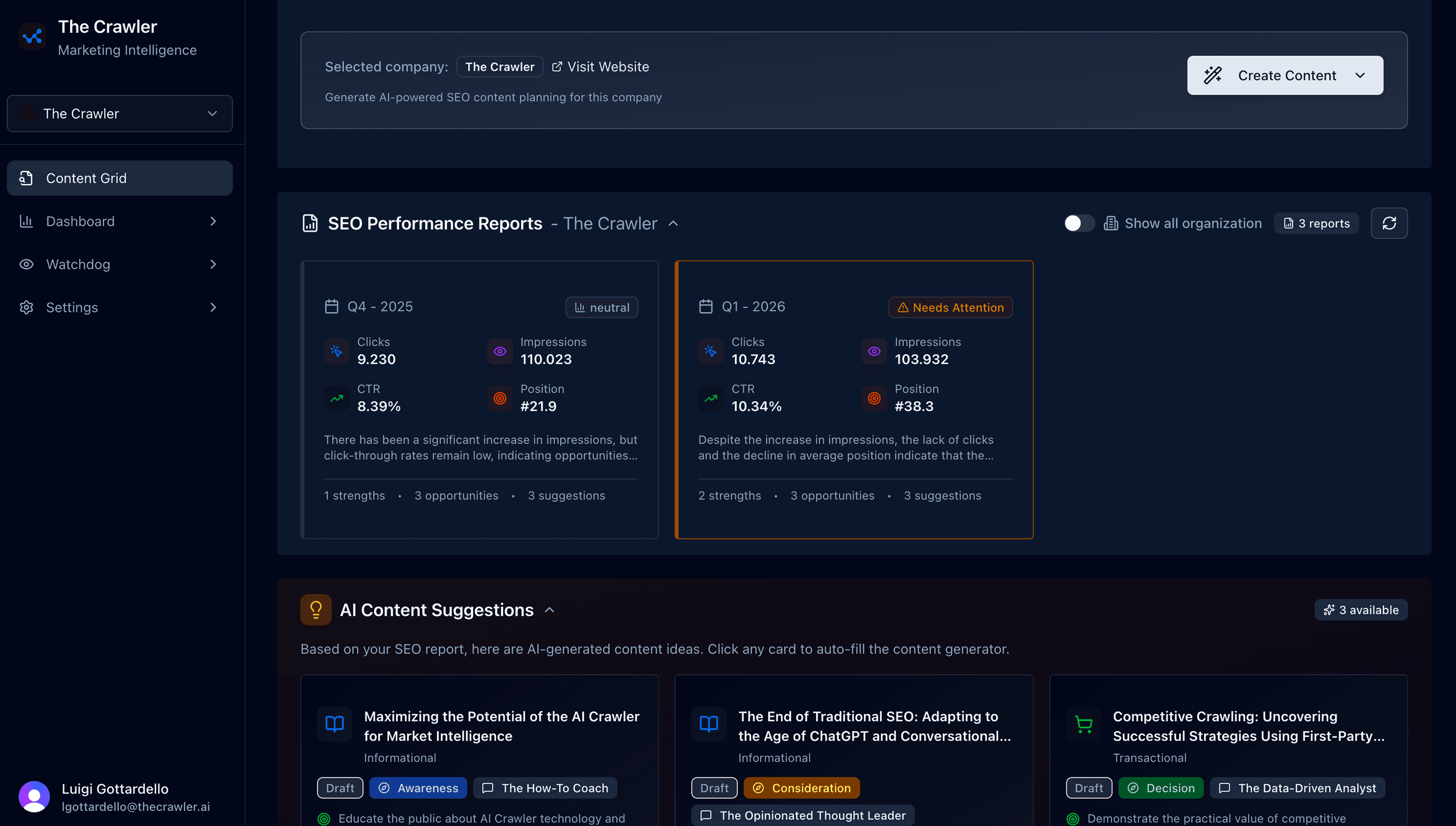Click the Visit Website link
The height and width of the screenshot is (826, 1456).
point(600,66)
